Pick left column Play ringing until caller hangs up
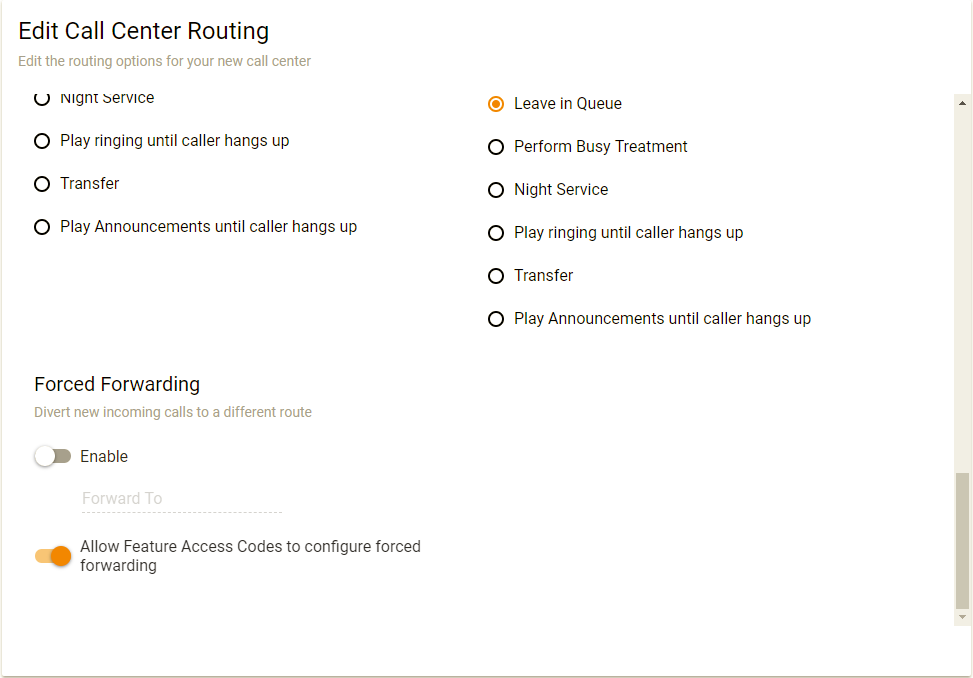 pos(42,141)
